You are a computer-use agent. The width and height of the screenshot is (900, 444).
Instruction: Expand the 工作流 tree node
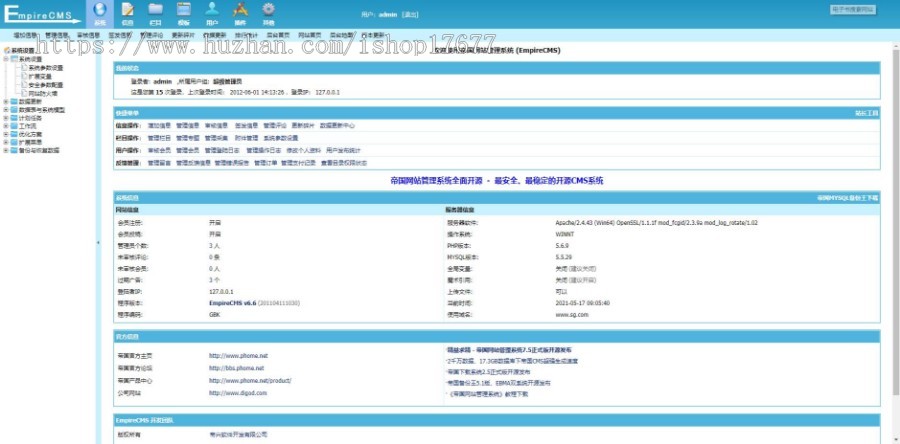pos(6,126)
